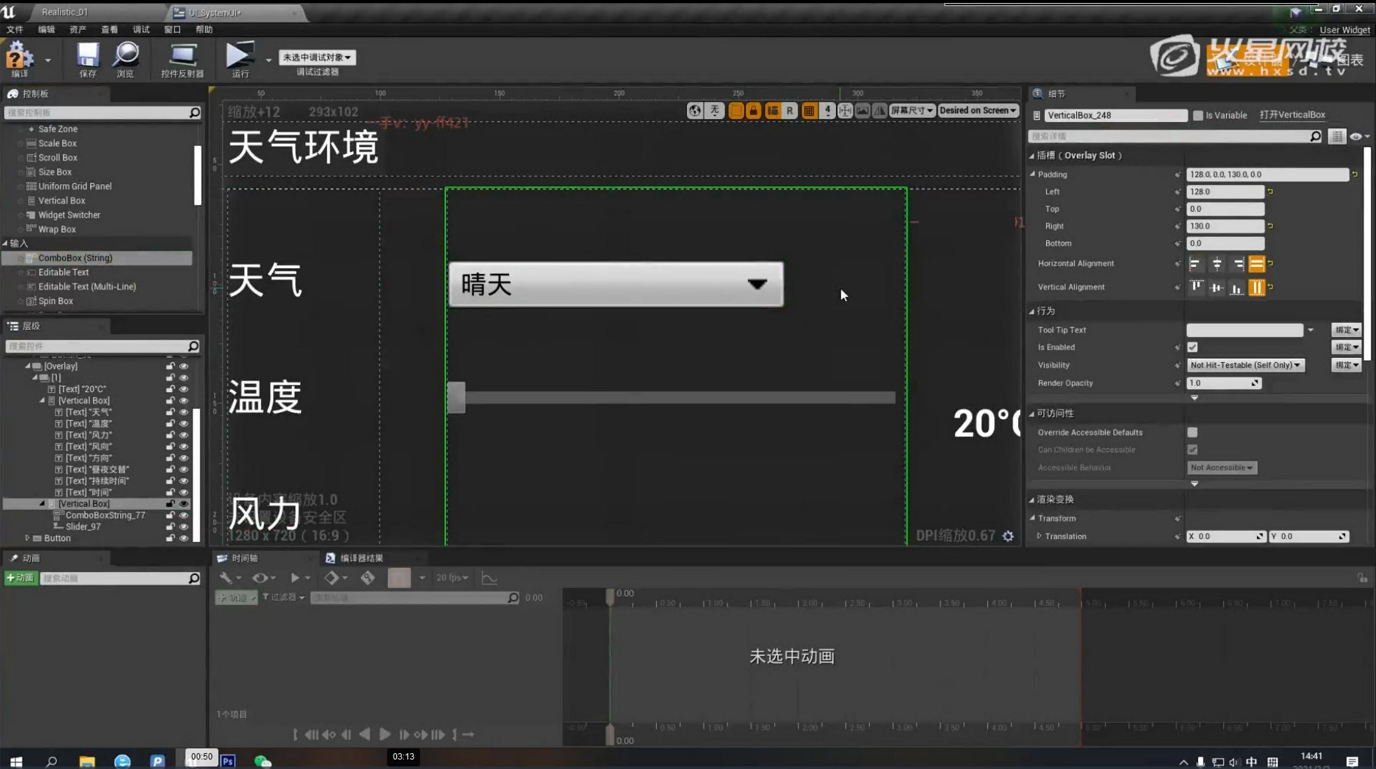Open the Widget Reflector (控件反射器) tool
The width and height of the screenshot is (1376, 769).
click(182, 57)
